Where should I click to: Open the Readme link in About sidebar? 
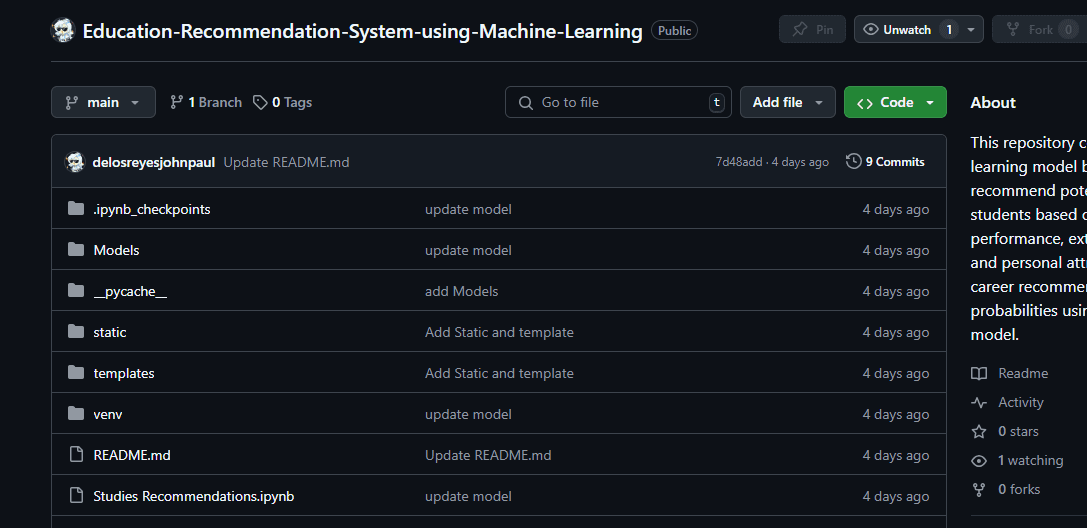(x=1023, y=373)
